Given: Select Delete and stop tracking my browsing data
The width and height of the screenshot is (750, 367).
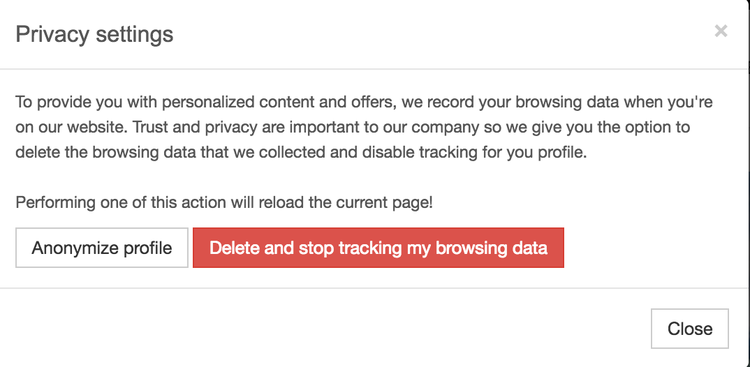Looking at the screenshot, I should (x=378, y=248).
